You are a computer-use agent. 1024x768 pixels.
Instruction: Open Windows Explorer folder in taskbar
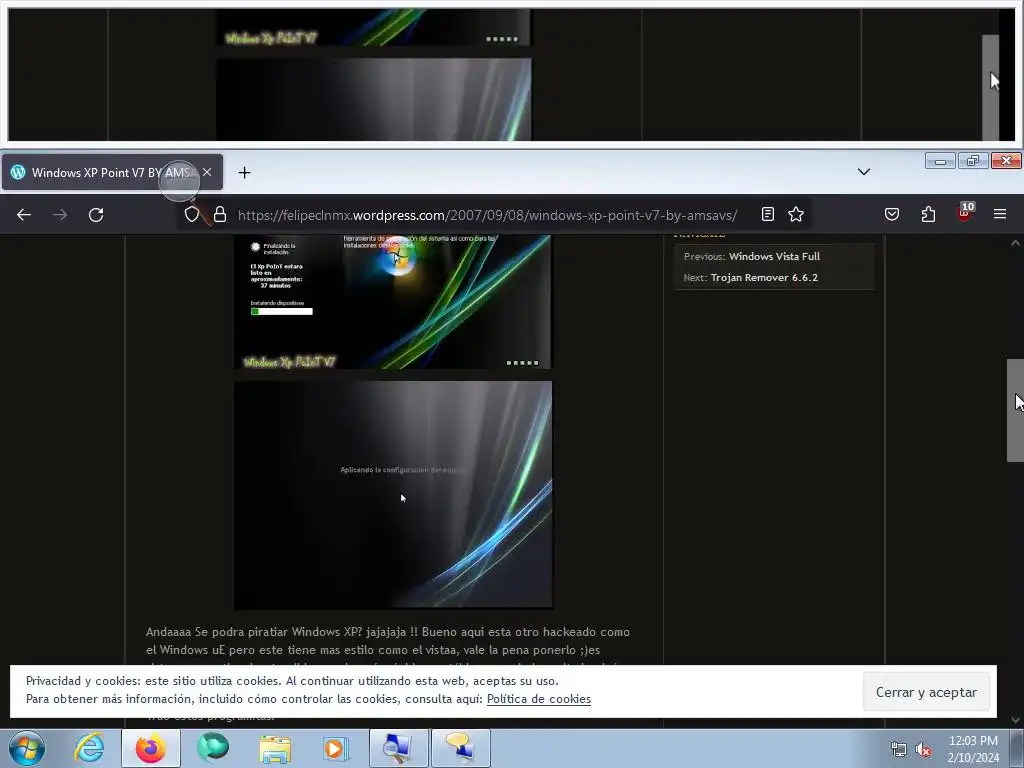tap(275, 748)
